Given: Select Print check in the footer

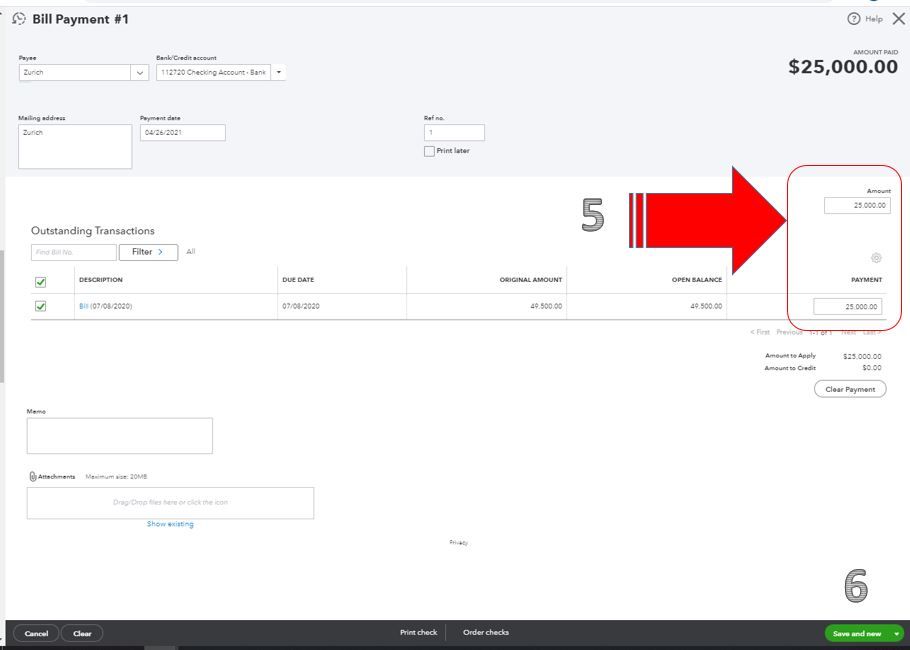Looking at the screenshot, I should 418,632.
